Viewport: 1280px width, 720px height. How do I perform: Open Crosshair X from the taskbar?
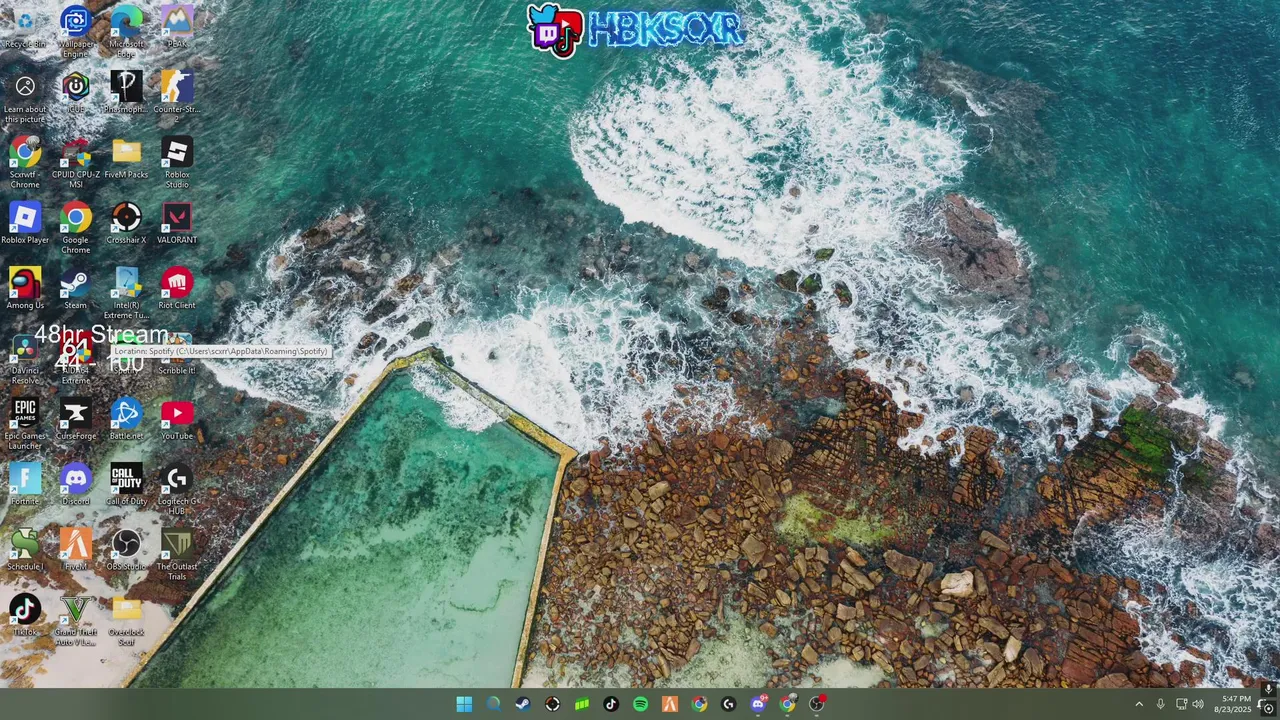(x=552, y=704)
